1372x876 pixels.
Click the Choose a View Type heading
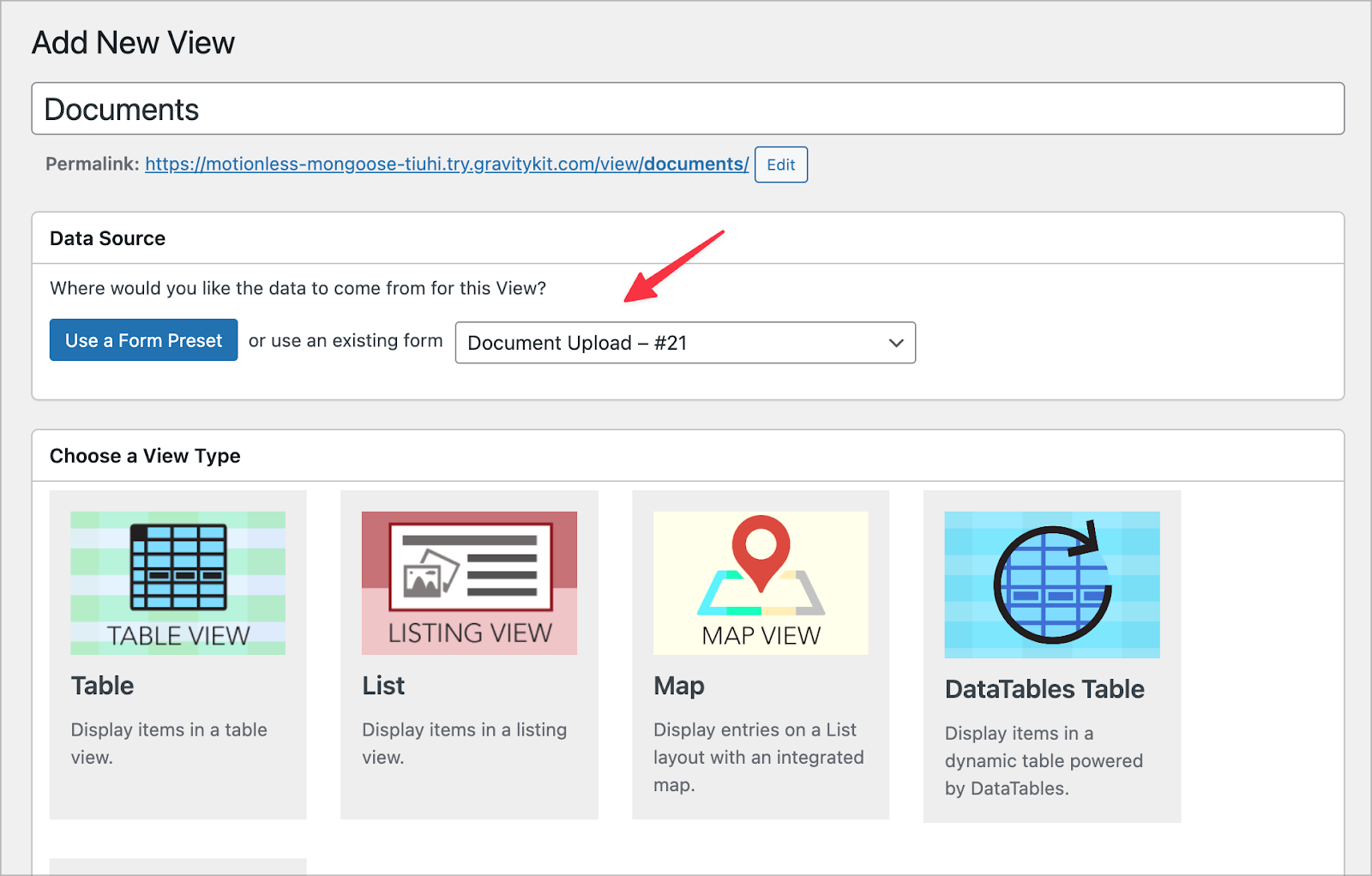(145, 456)
